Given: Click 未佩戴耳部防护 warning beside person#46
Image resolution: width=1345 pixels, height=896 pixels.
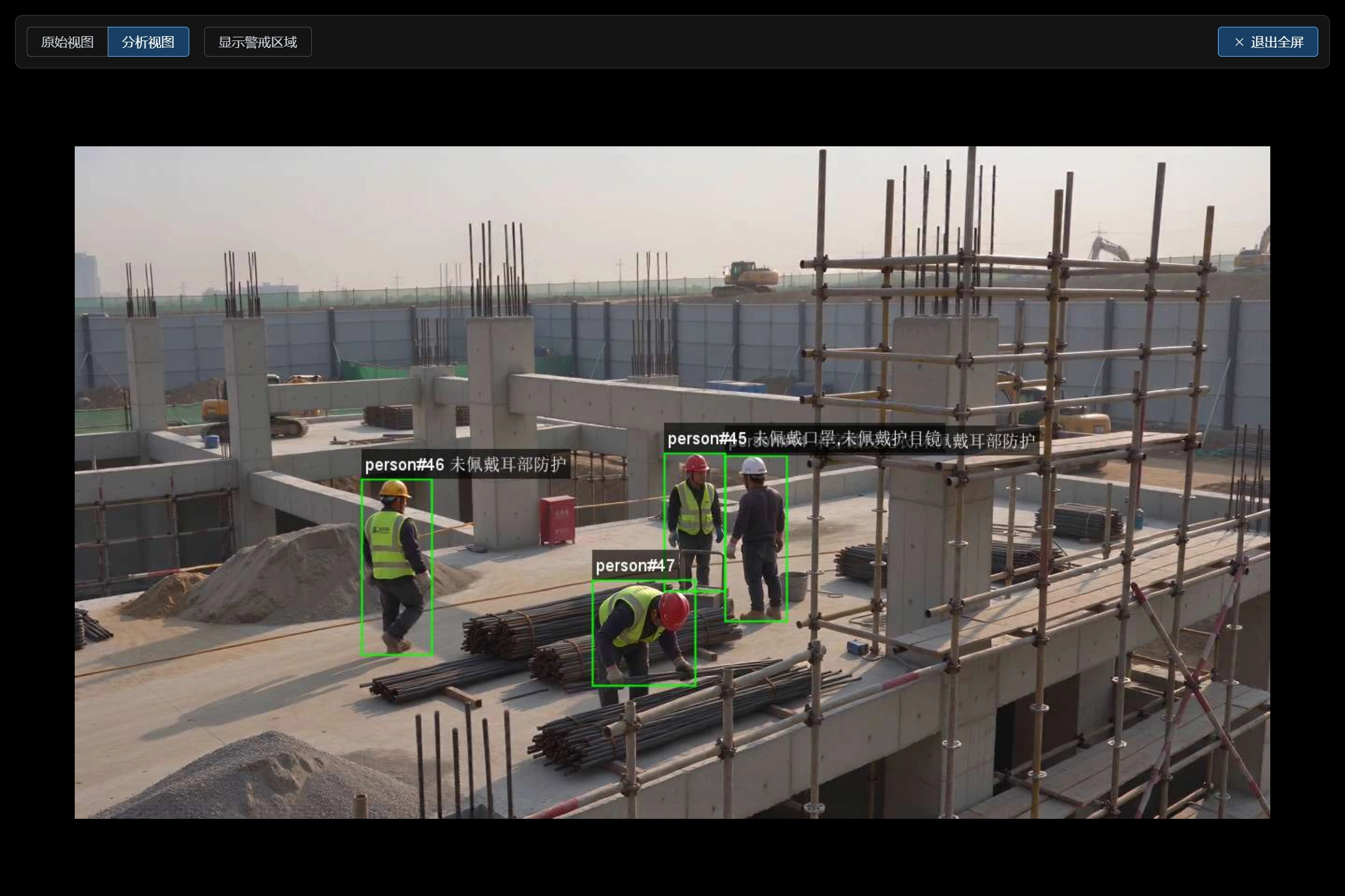Looking at the screenshot, I should click(508, 465).
